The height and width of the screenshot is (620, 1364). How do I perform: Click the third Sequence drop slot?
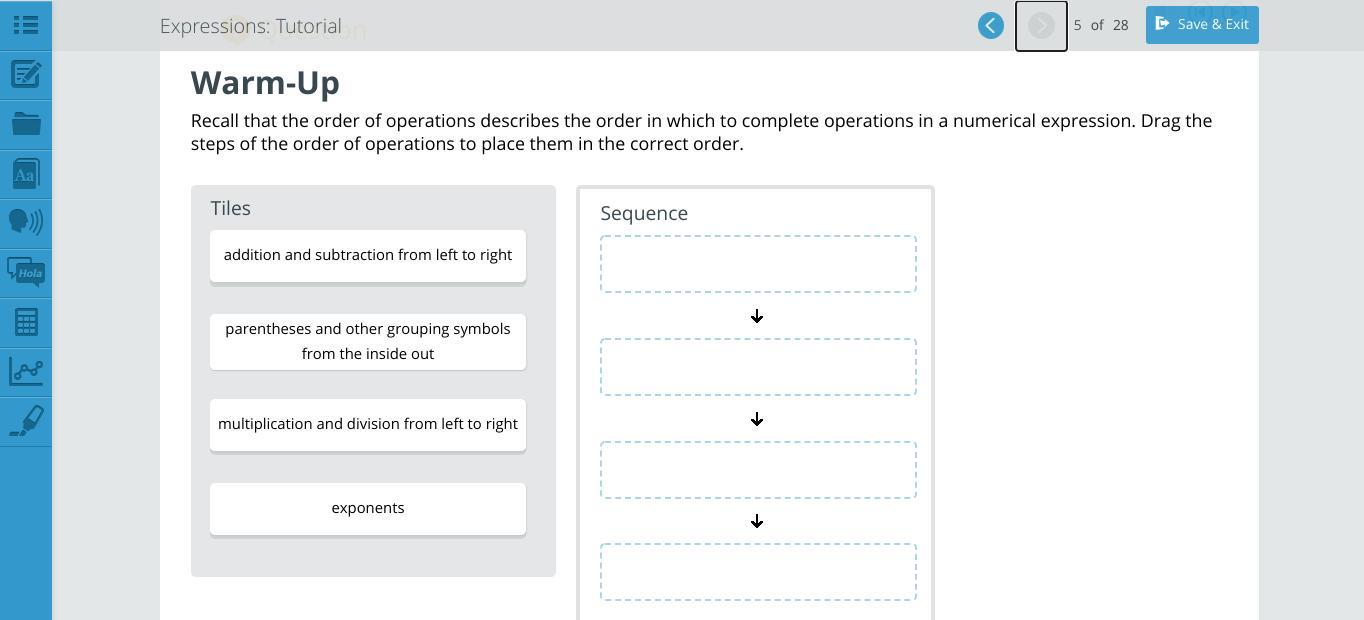click(x=758, y=470)
